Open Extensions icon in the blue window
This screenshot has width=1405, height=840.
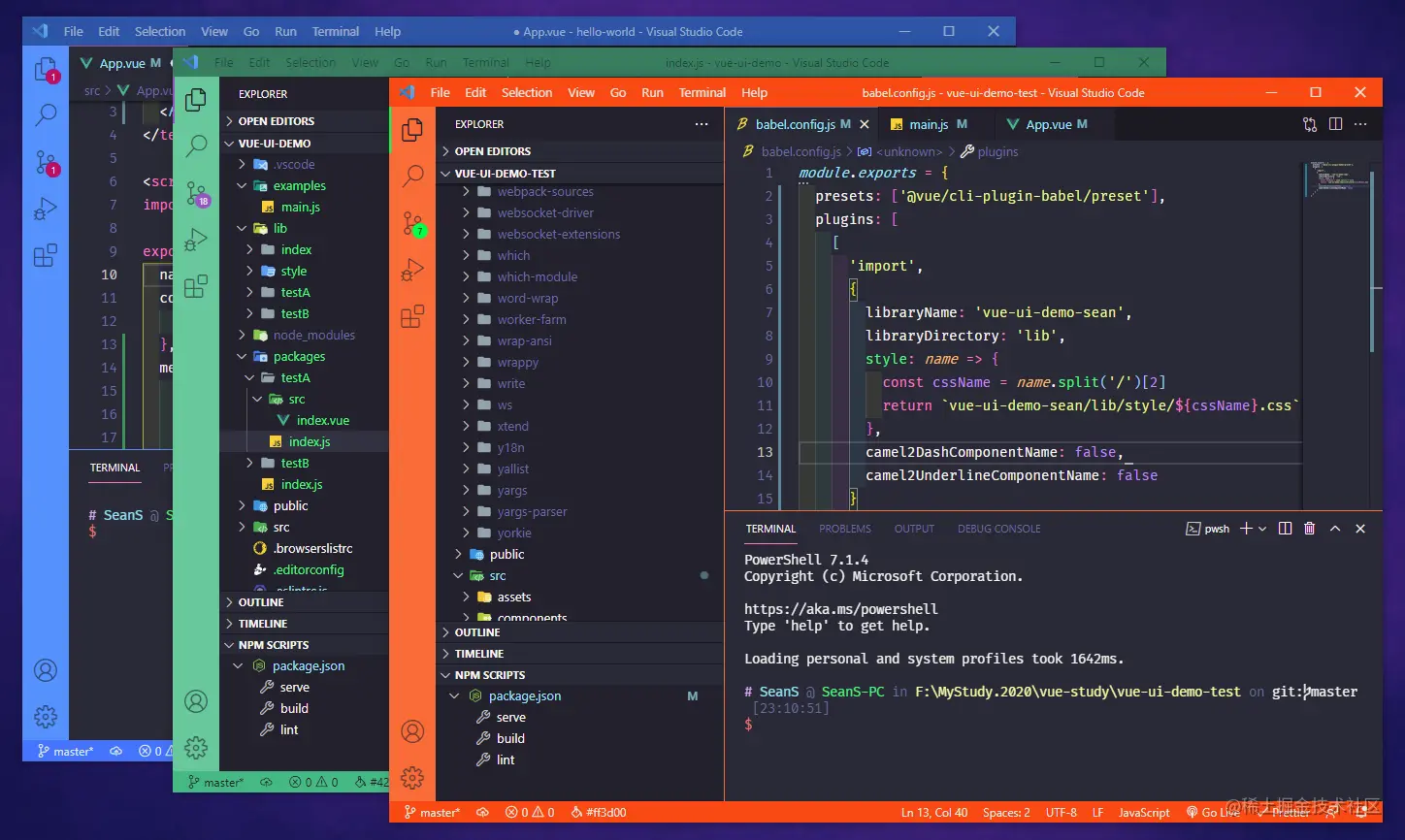[46, 255]
